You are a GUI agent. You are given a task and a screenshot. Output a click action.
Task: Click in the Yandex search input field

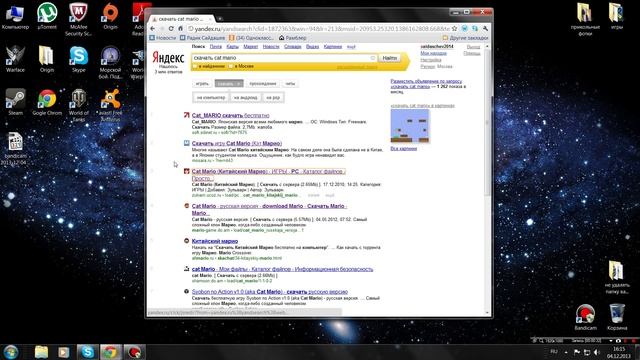[x=284, y=58]
